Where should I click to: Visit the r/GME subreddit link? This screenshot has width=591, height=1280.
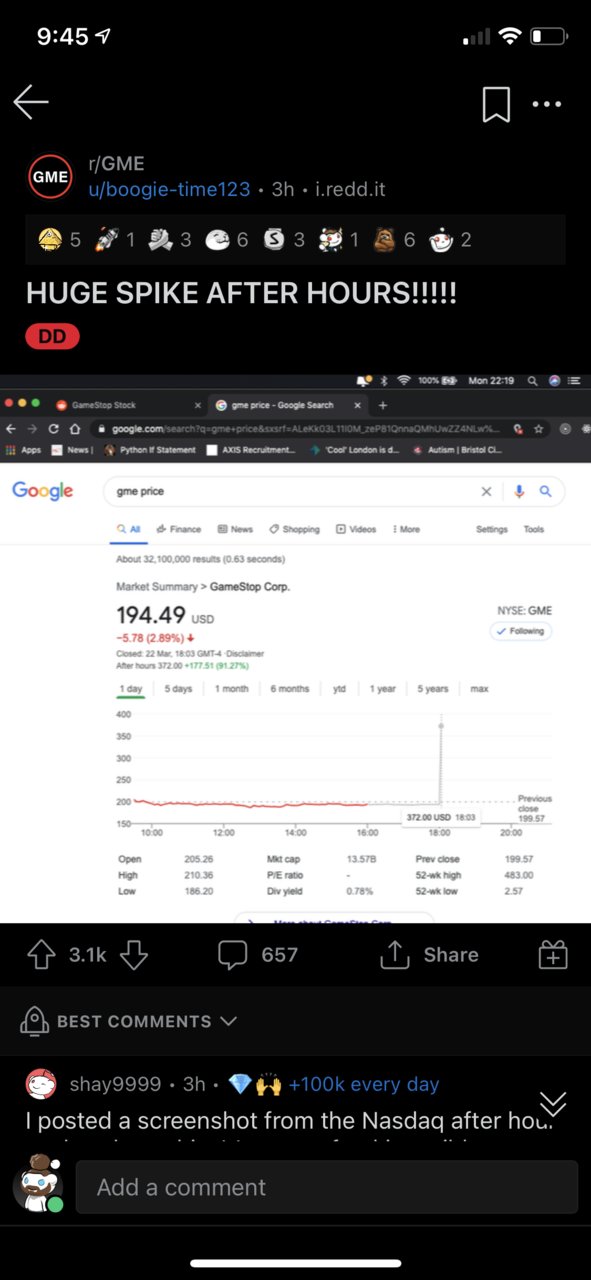tap(116, 164)
